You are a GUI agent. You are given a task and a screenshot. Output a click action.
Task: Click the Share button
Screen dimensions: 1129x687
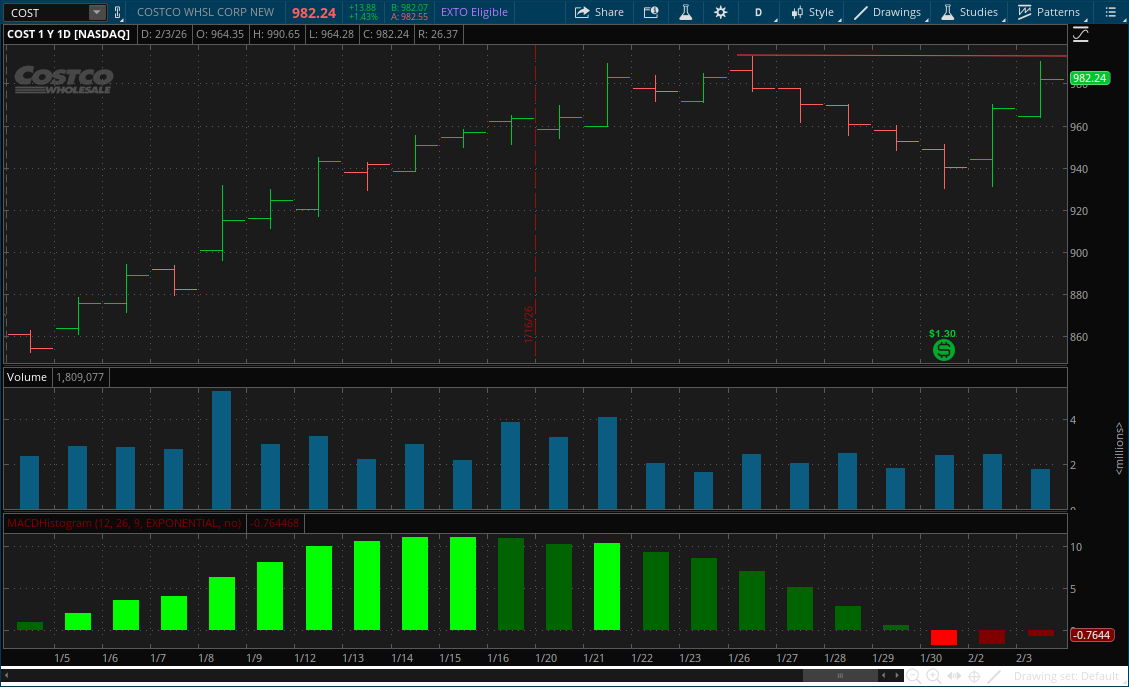599,12
